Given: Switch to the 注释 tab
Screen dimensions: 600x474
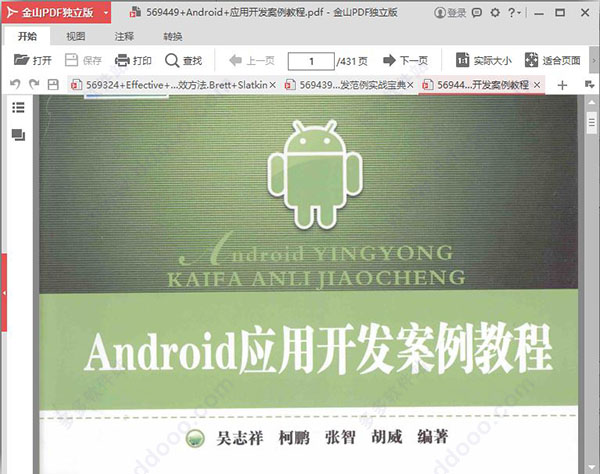Looking at the screenshot, I should coord(124,36).
